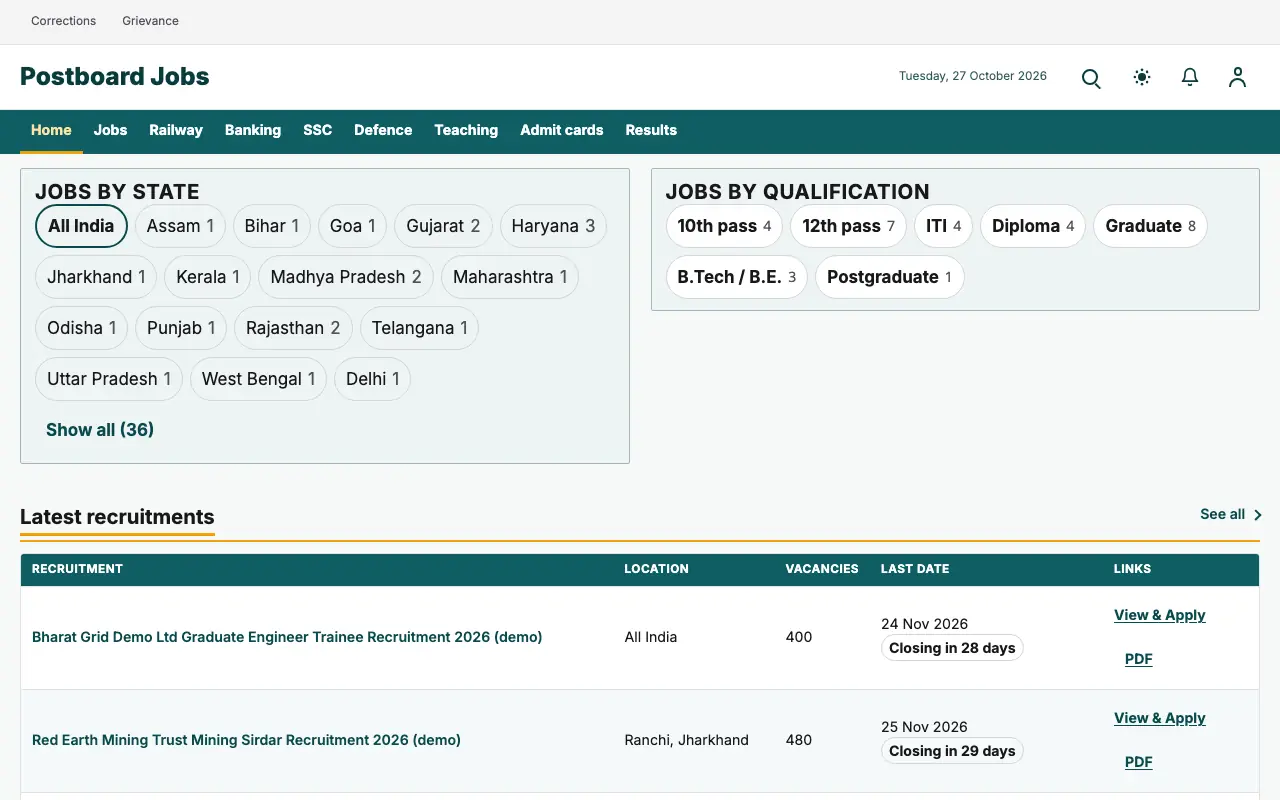Click the VACANCIES column header

pos(822,569)
